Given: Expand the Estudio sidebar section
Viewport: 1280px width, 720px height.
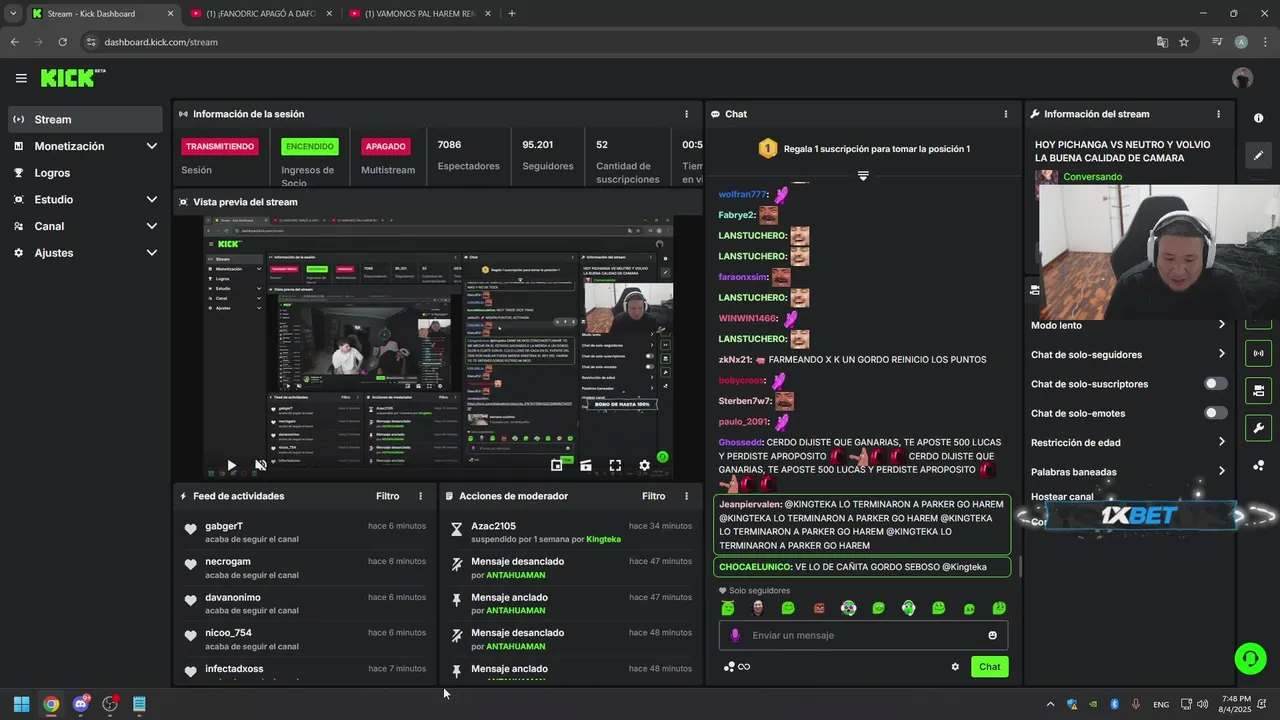Looking at the screenshot, I should [85, 199].
